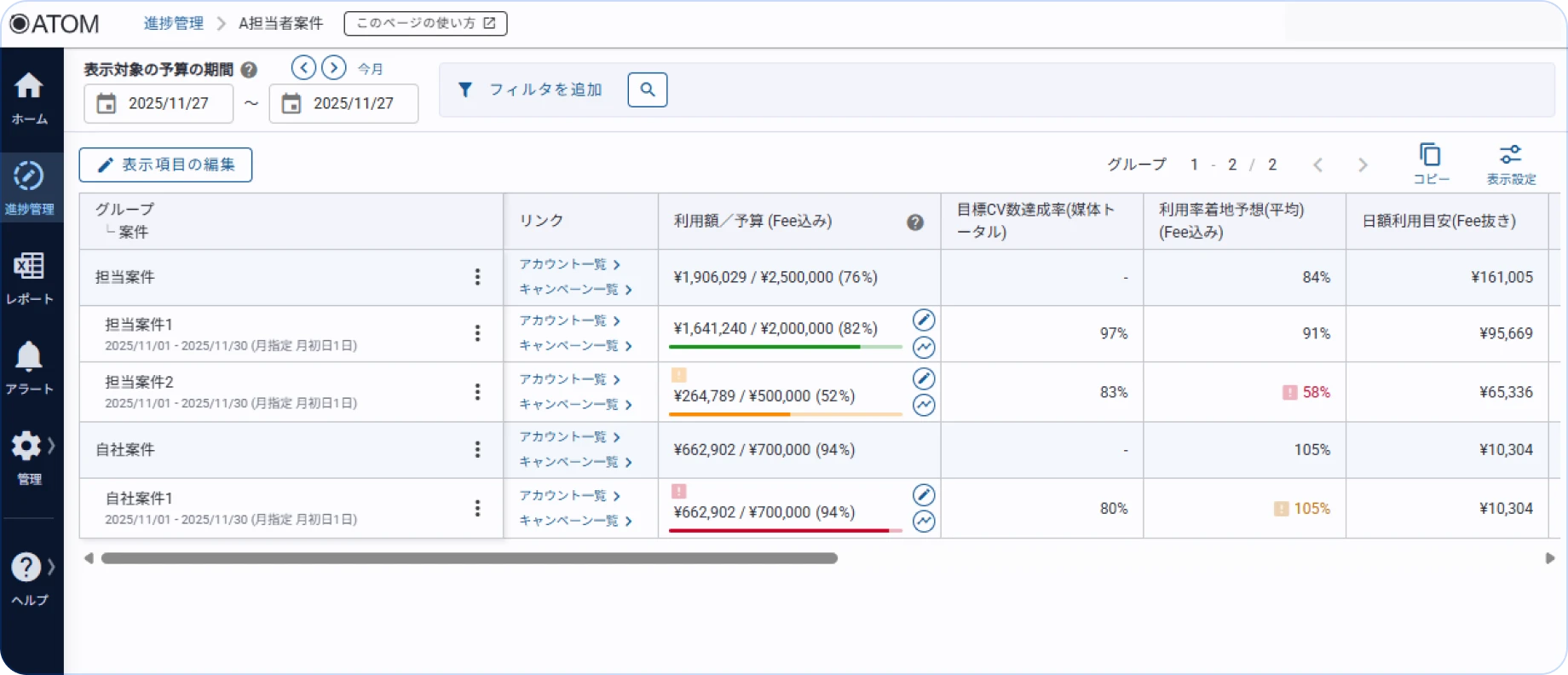Open the レポート section in sidebar

pyautogui.click(x=29, y=277)
